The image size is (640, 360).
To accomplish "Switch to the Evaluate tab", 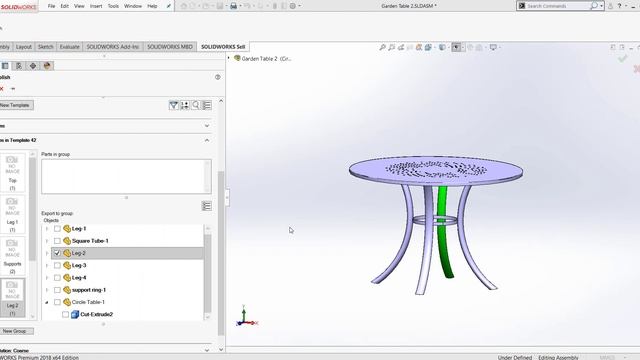I will point(69,47).
